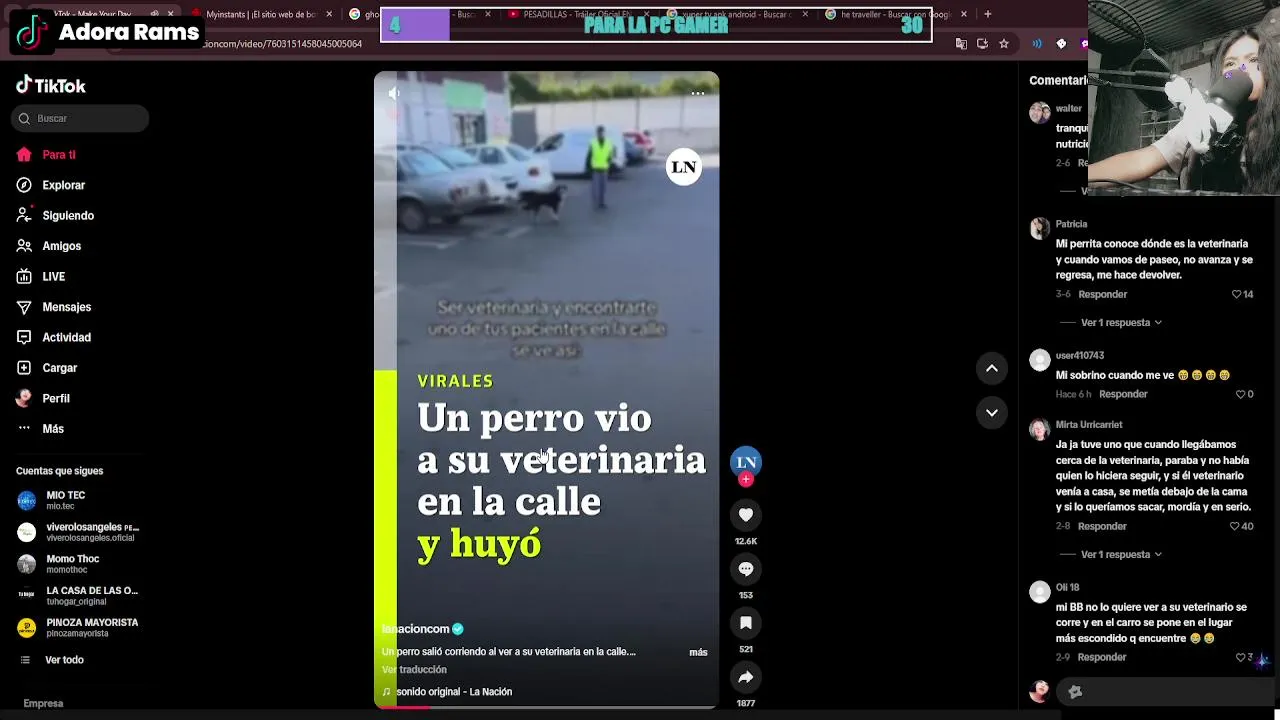Mute the video with the speaker icon
The height and width of the screenshot is (720, 1280).
[394, 93]
